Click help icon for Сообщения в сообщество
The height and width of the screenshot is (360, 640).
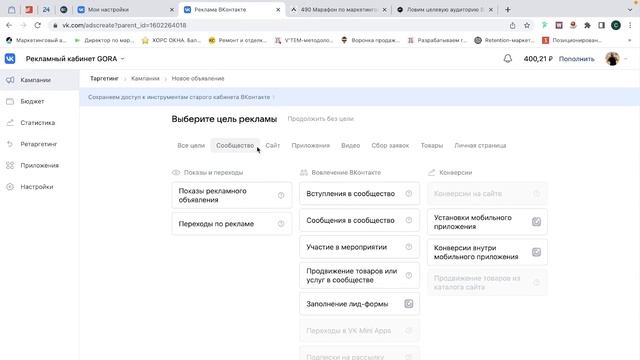click(x=409, y=220)
